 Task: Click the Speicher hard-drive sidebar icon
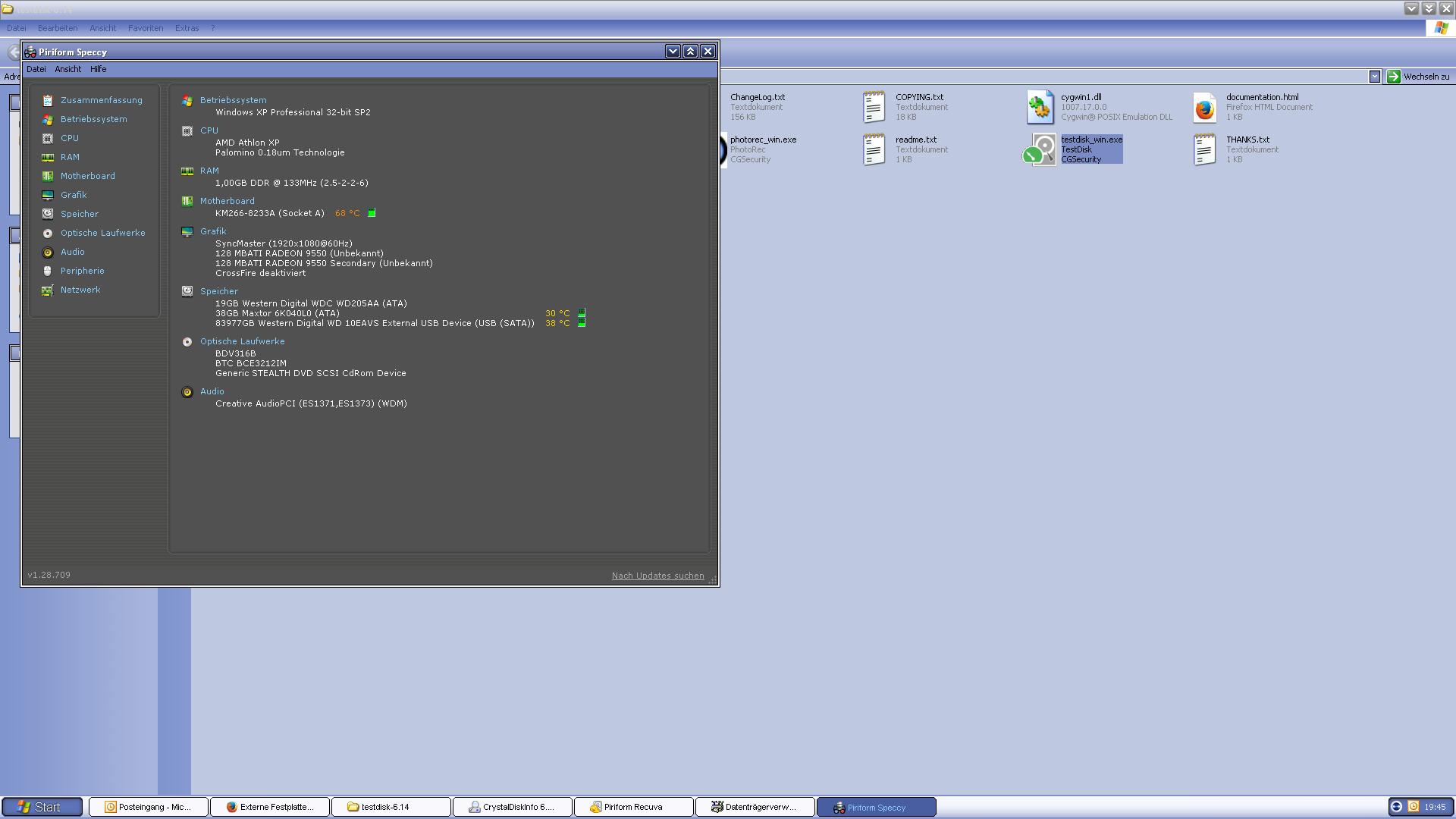click(x=48, y=214)
